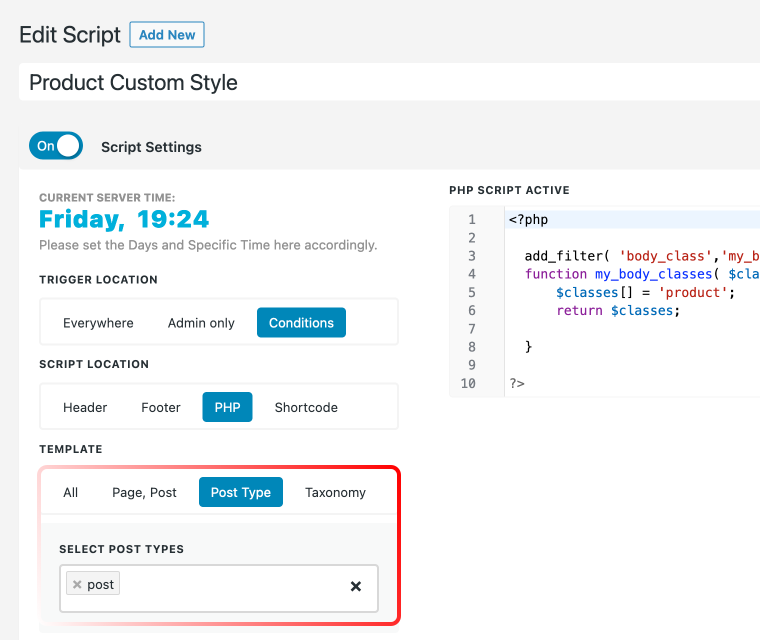
Task: Click the Add New button
Action: point(167,35)
